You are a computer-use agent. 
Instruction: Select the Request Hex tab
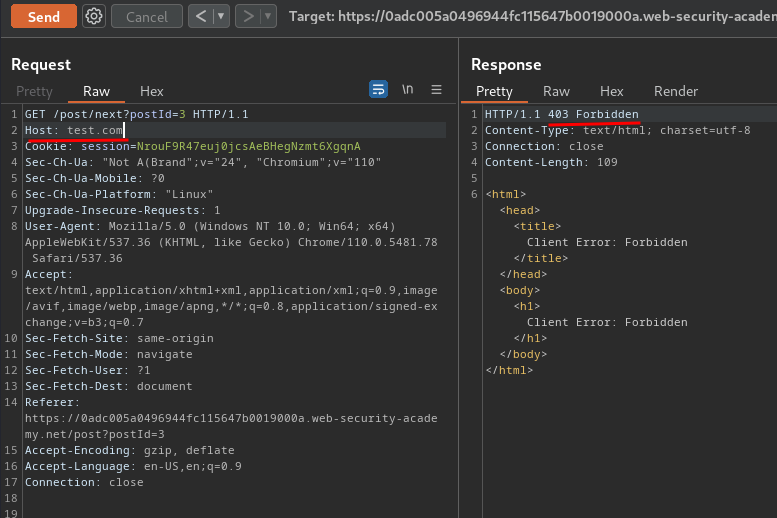point(152,91)
